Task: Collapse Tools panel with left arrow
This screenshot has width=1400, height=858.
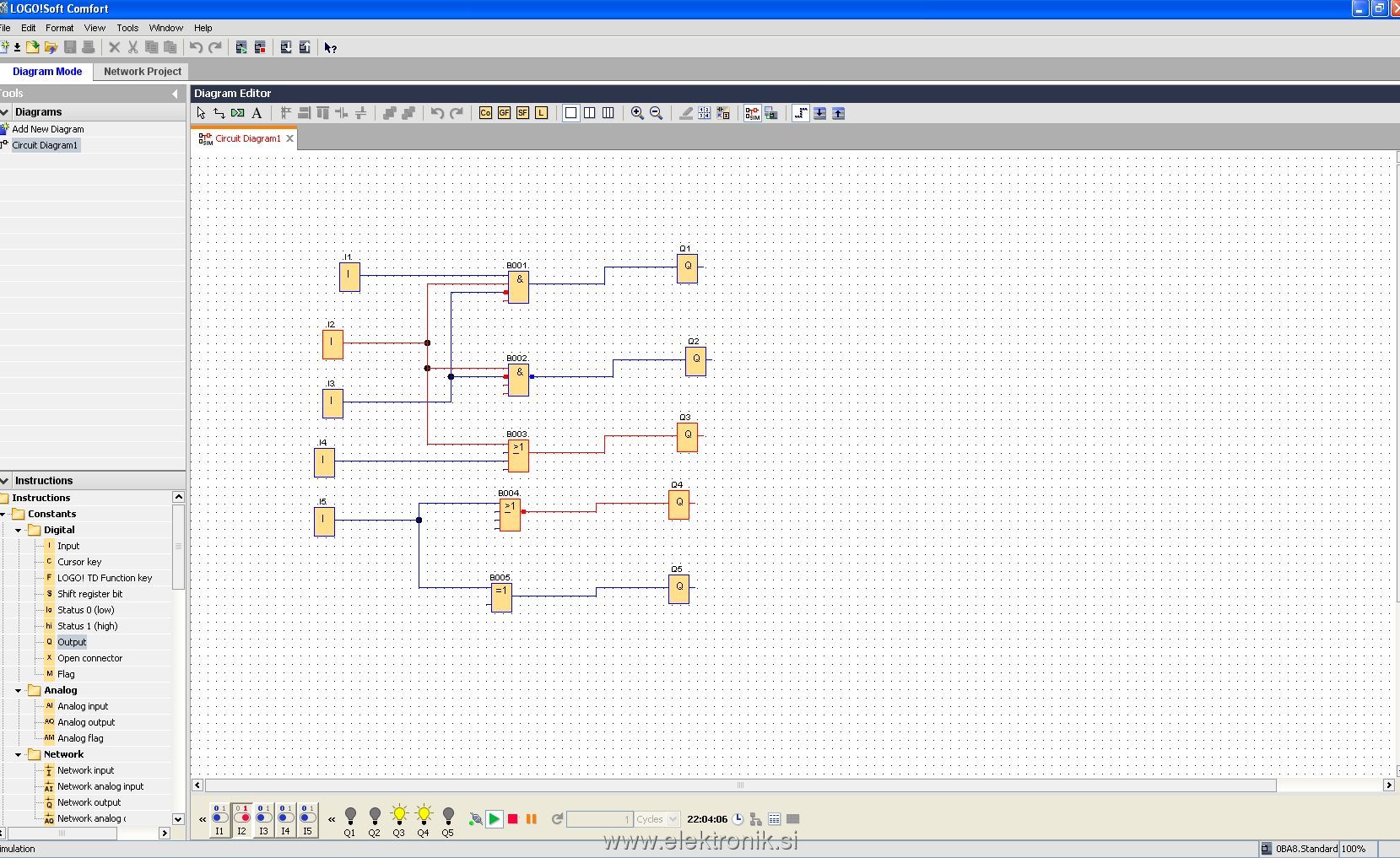Action: [x=176, y=94]
